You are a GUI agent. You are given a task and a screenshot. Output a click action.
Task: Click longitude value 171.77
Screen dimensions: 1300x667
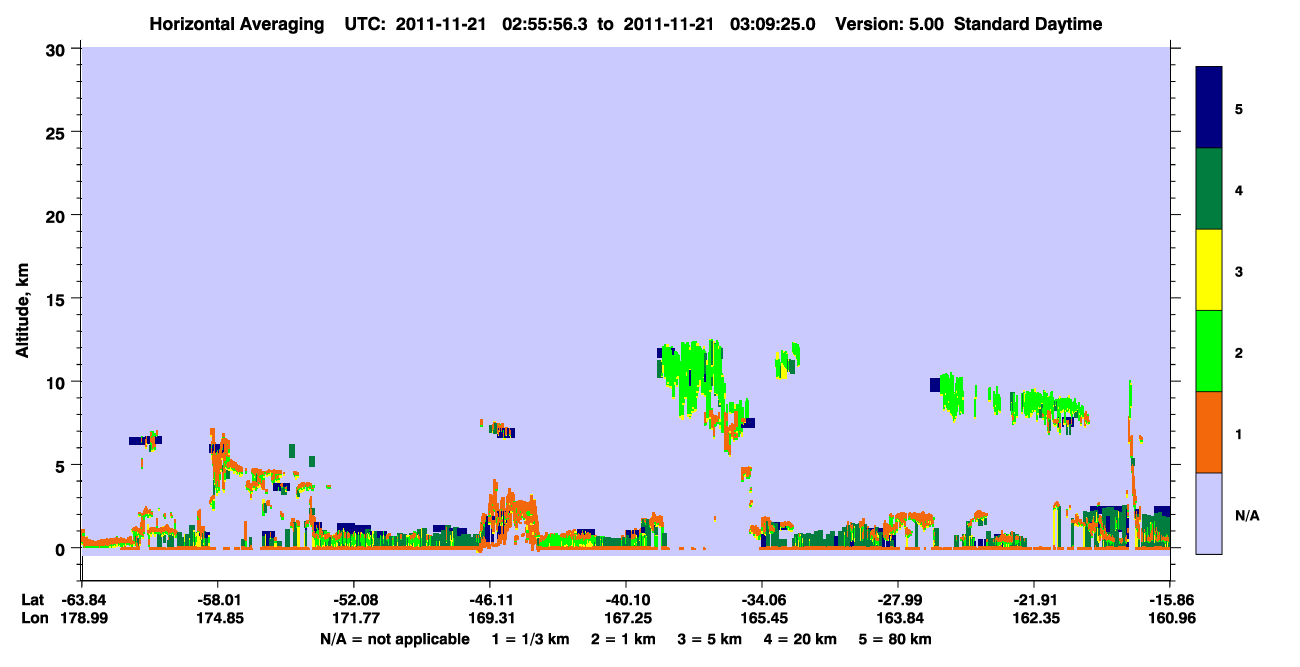[x=354, y=618]
